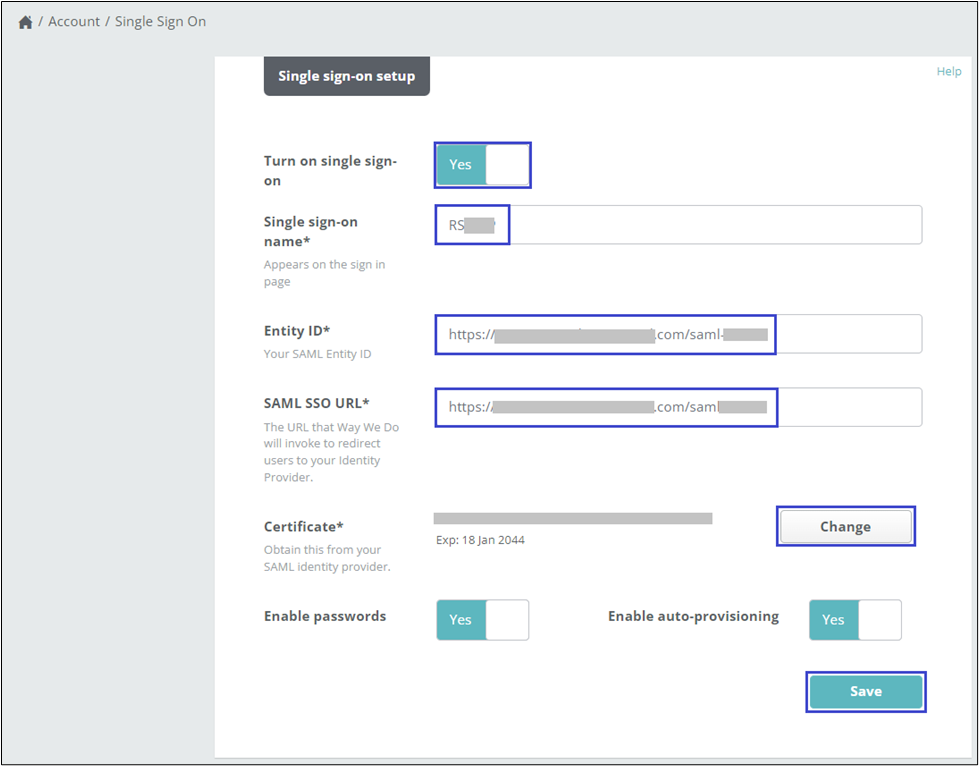This screenshot has width=979, height=766.
Task: Open the Help link
Action: (x=948, y=71)
